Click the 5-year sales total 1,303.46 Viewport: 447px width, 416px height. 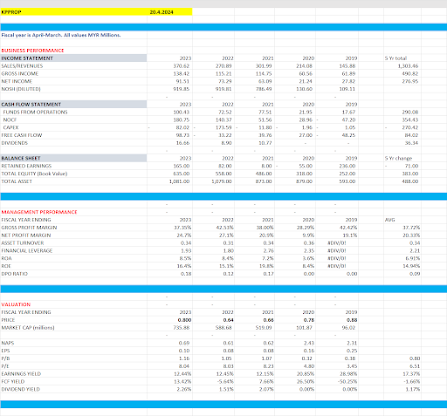click(x=408, y=66)
